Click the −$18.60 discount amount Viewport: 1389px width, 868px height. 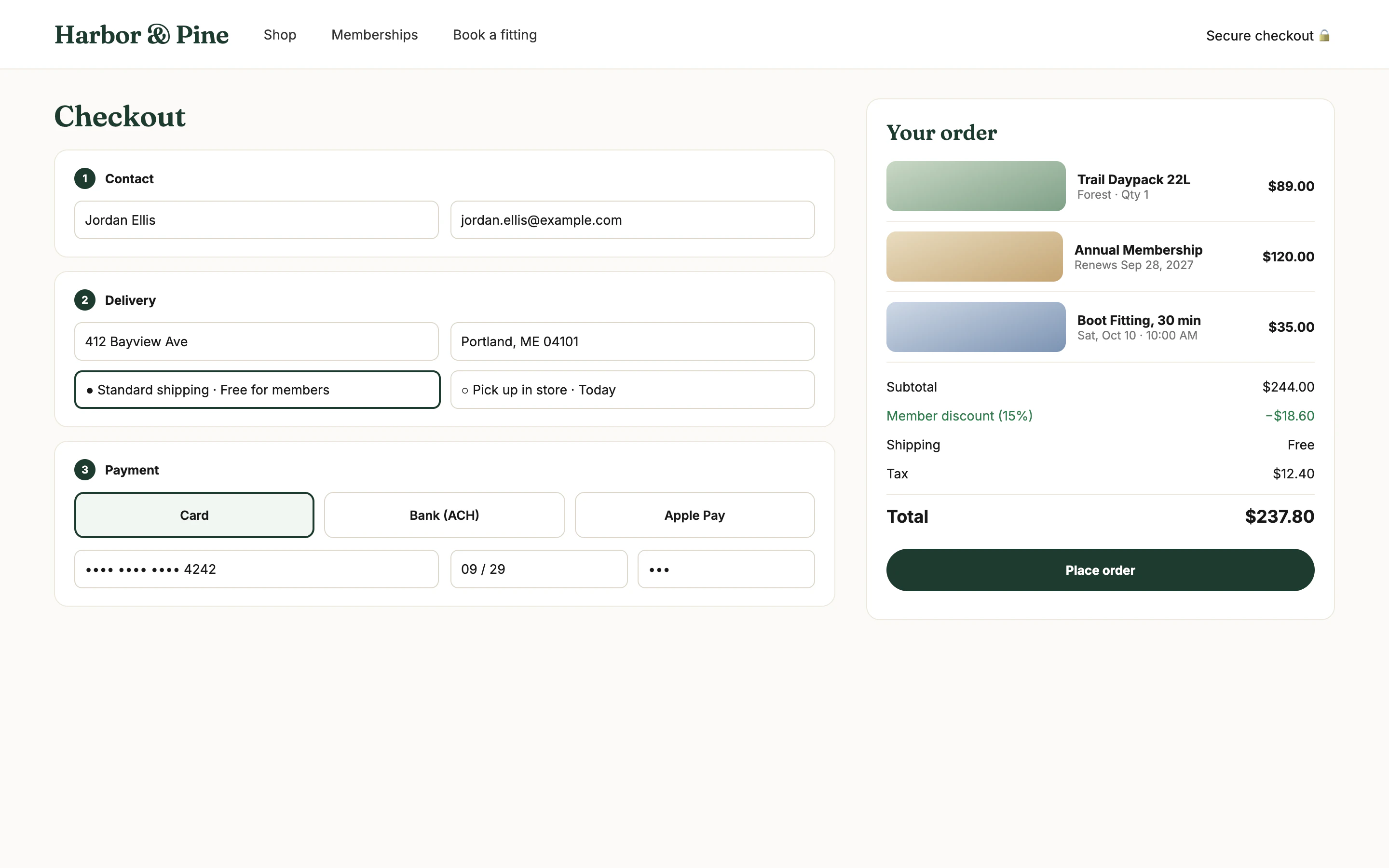point(1290,416)
